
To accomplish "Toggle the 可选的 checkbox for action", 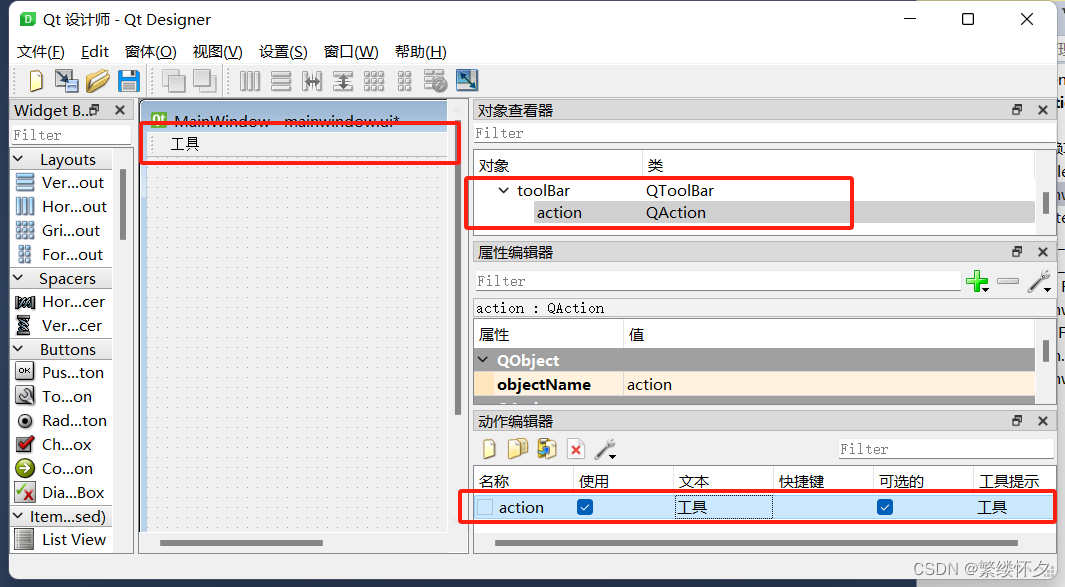I will [x=884, y=507].
